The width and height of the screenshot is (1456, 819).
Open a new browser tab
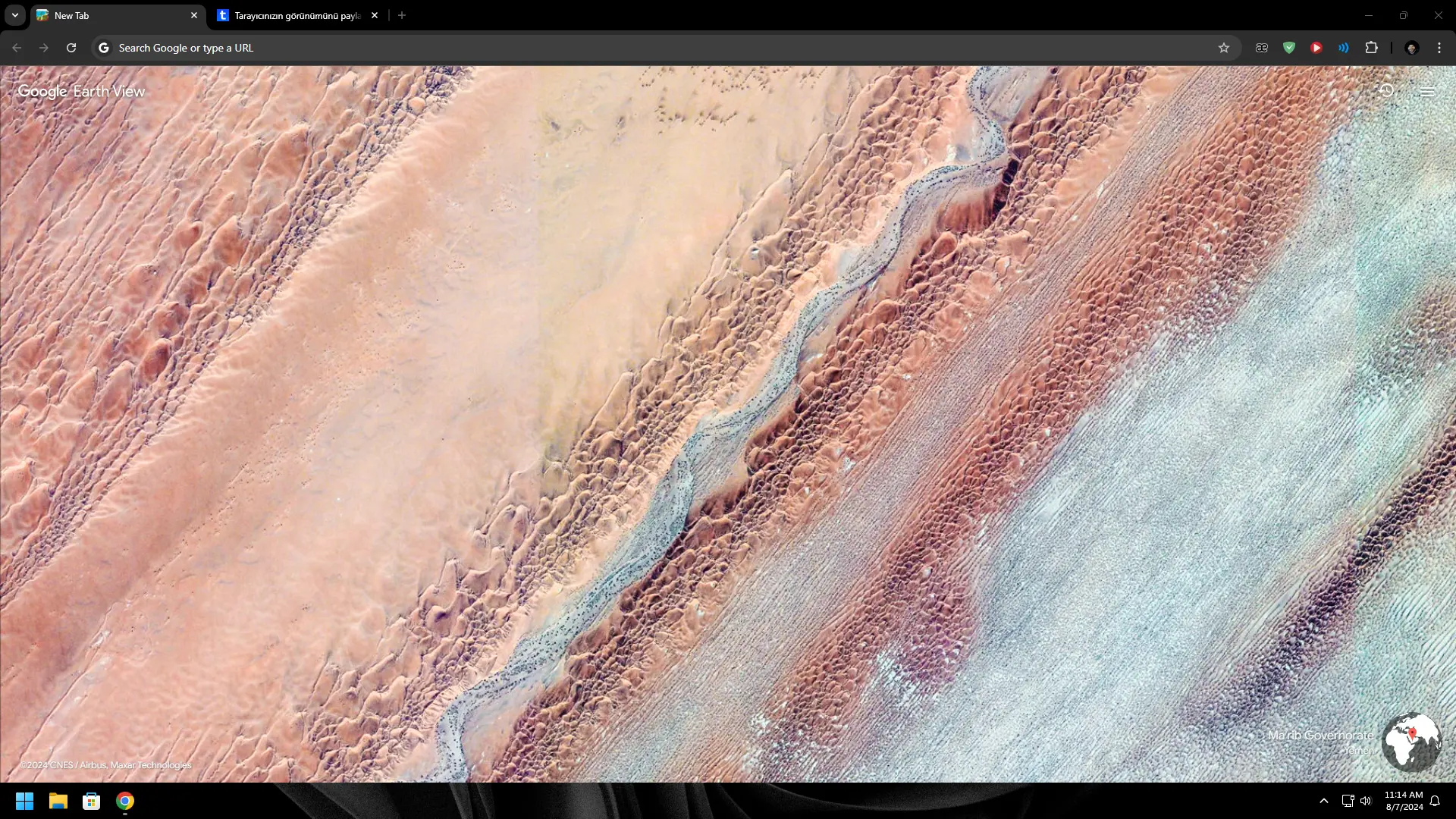402,15
